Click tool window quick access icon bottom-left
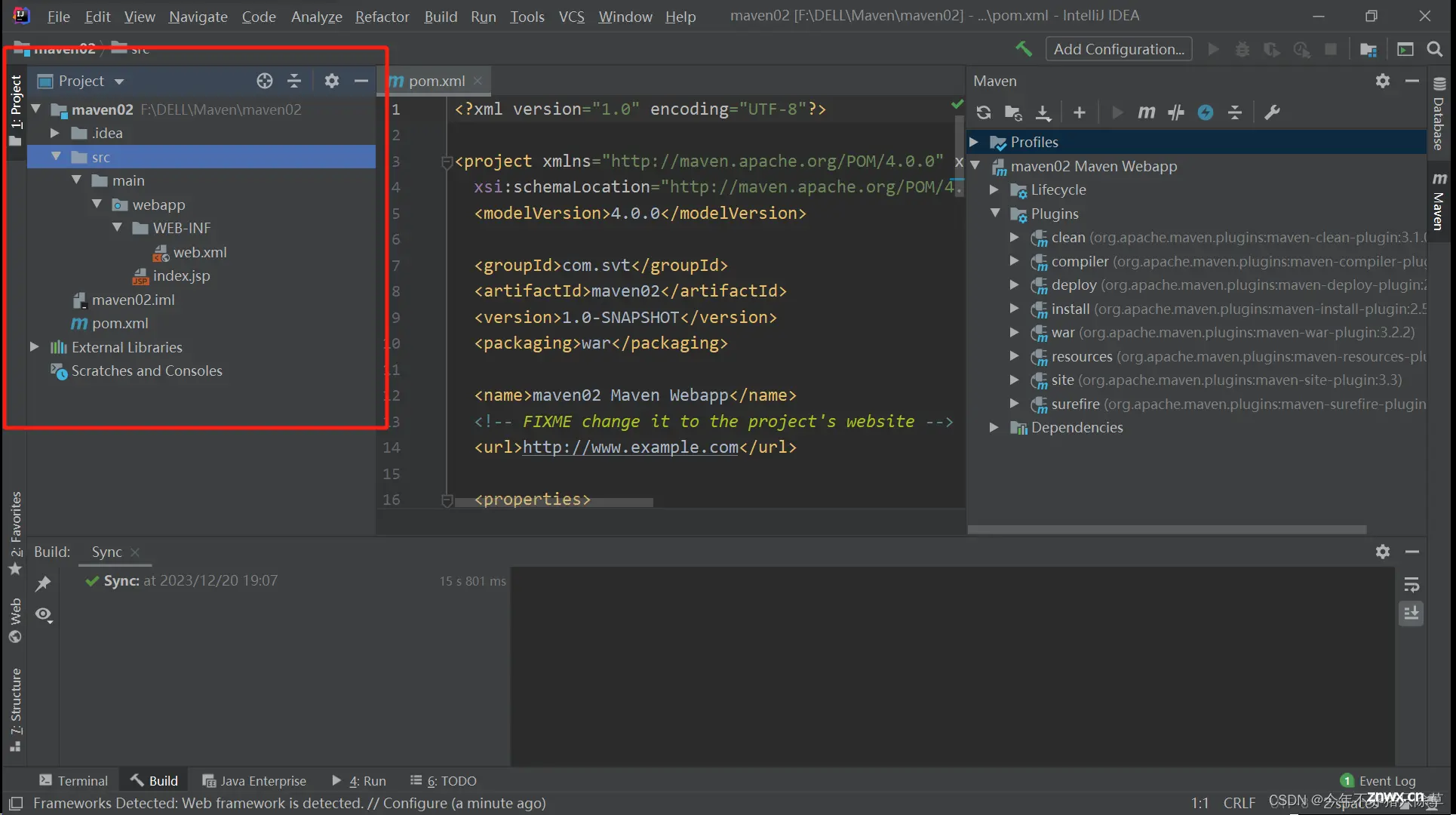 tap(16, 803)
